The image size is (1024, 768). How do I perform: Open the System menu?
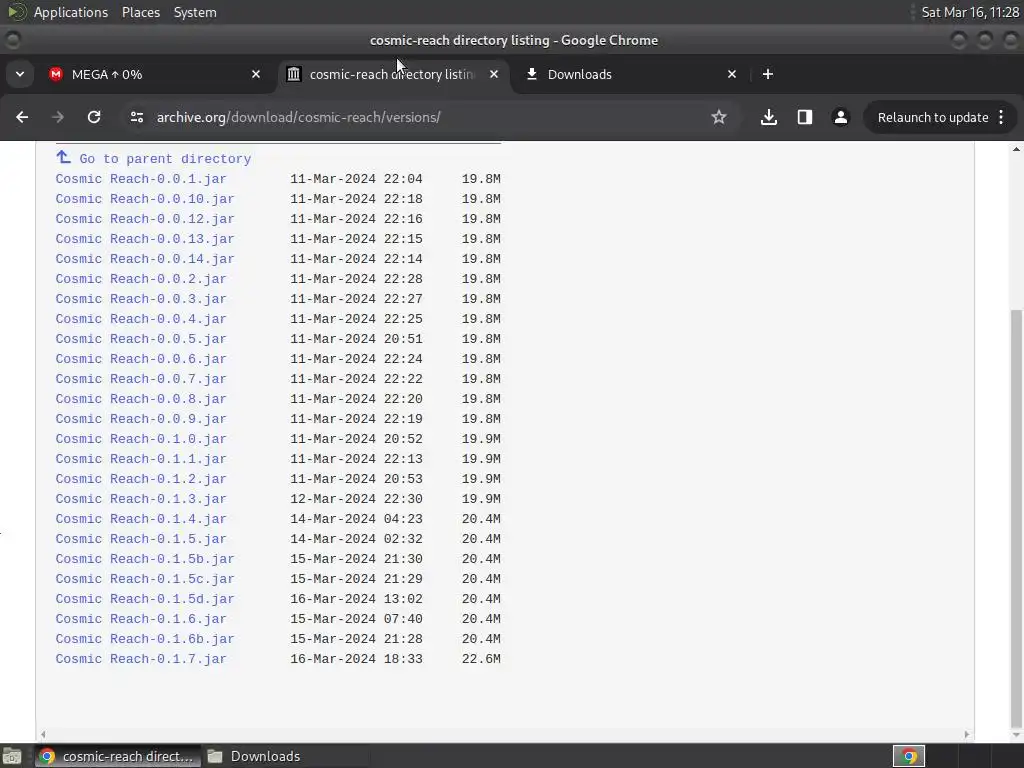195,12
